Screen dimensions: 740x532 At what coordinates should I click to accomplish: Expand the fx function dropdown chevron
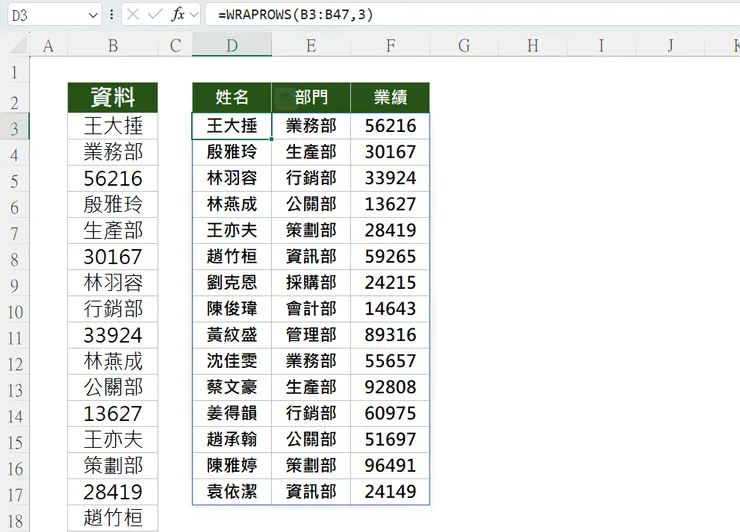(193, 15)
